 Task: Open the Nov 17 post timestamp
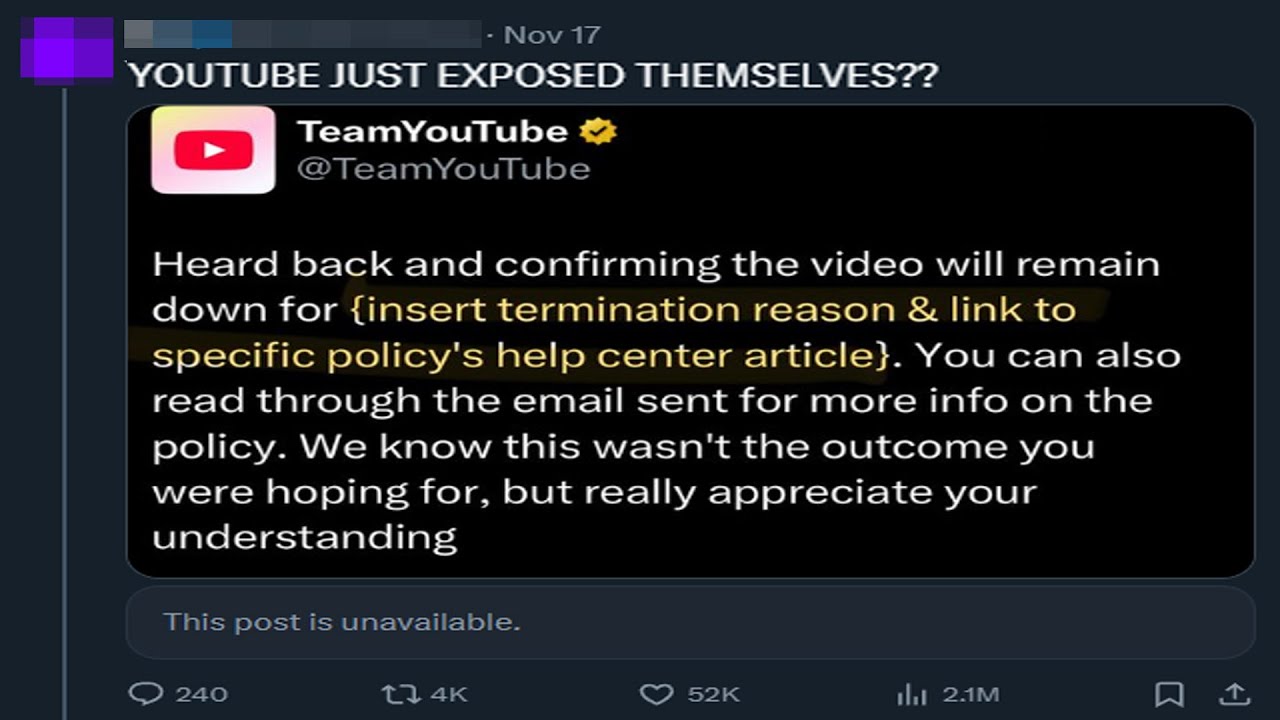pos(552,35)
